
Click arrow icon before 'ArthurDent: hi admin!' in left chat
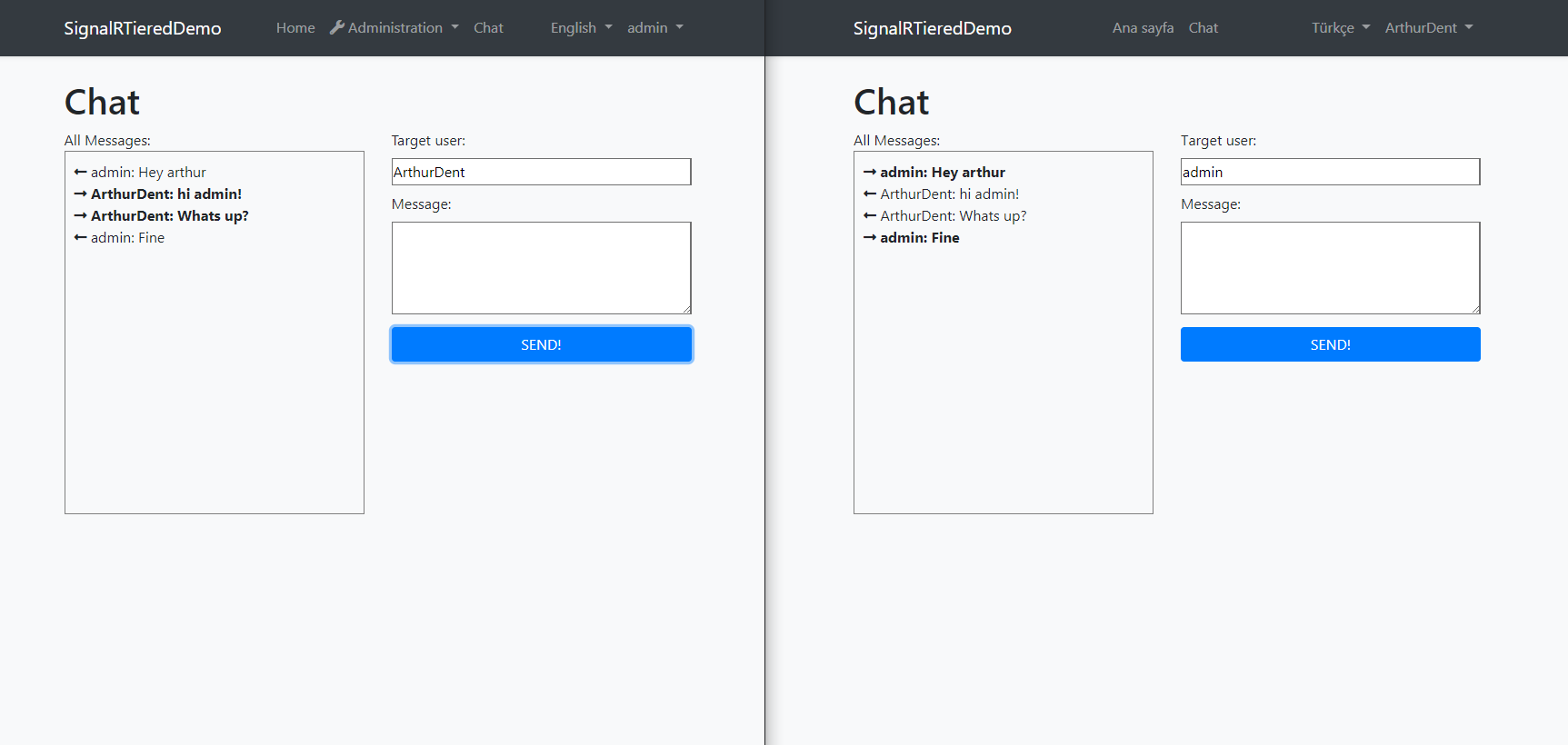click(x=80, y=194)
